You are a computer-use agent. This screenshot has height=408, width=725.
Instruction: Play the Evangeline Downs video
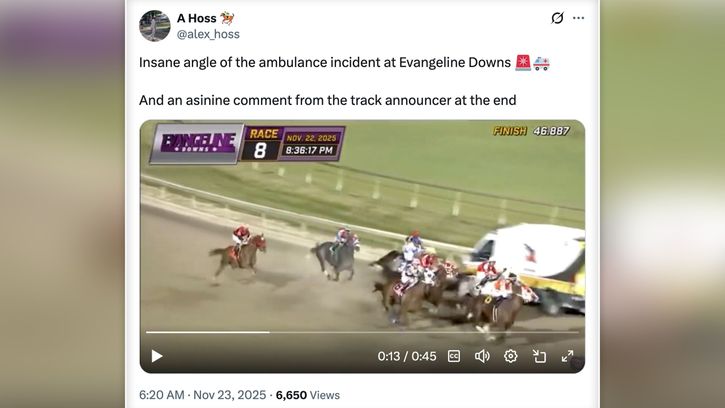(x=157, y=356)
